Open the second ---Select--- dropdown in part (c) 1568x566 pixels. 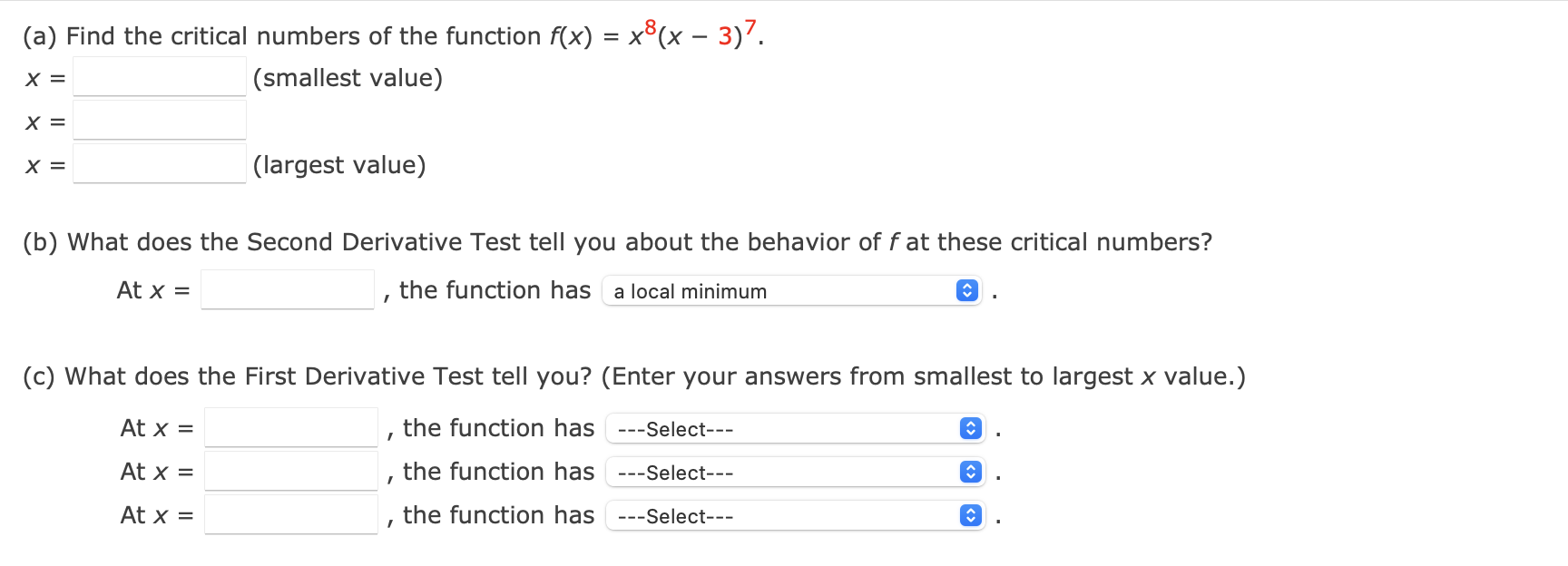[794, 472]
